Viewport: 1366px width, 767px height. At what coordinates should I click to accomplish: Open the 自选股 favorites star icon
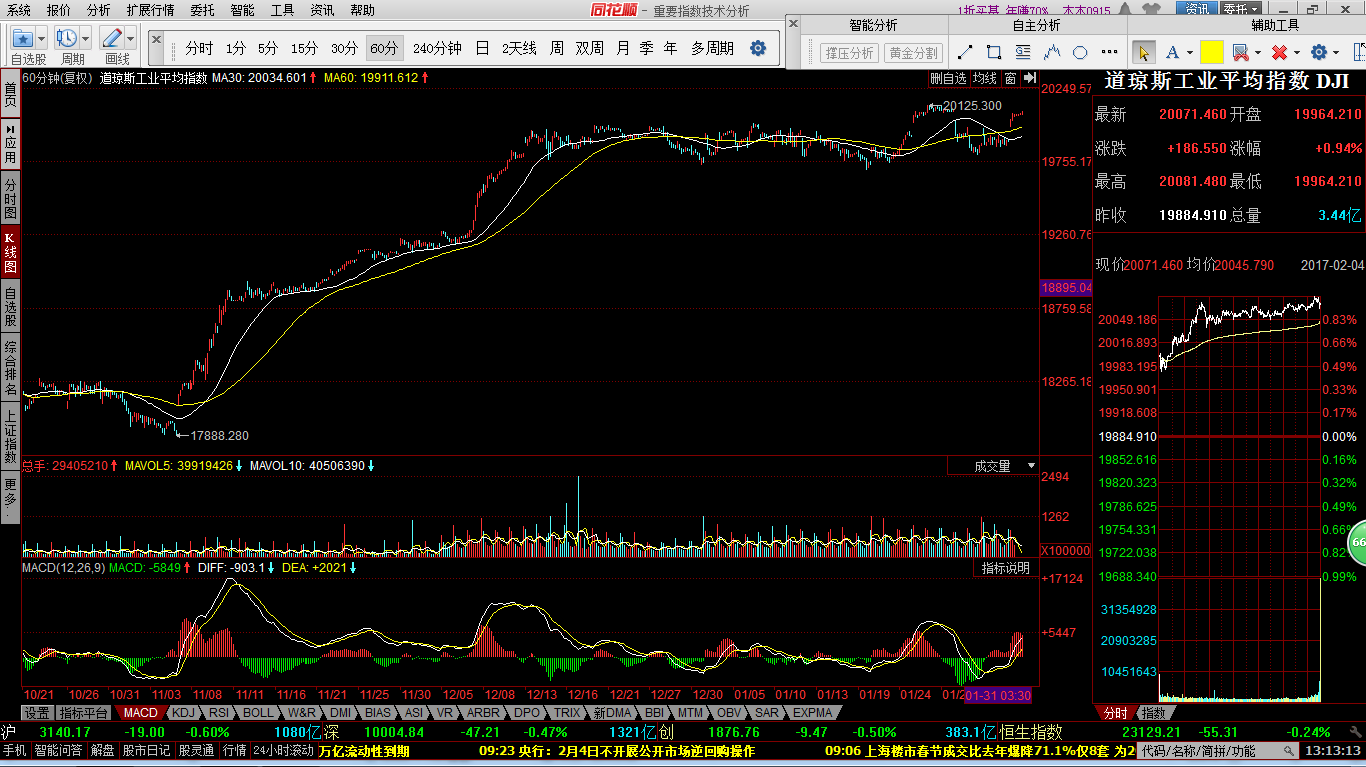pos(23,39)
